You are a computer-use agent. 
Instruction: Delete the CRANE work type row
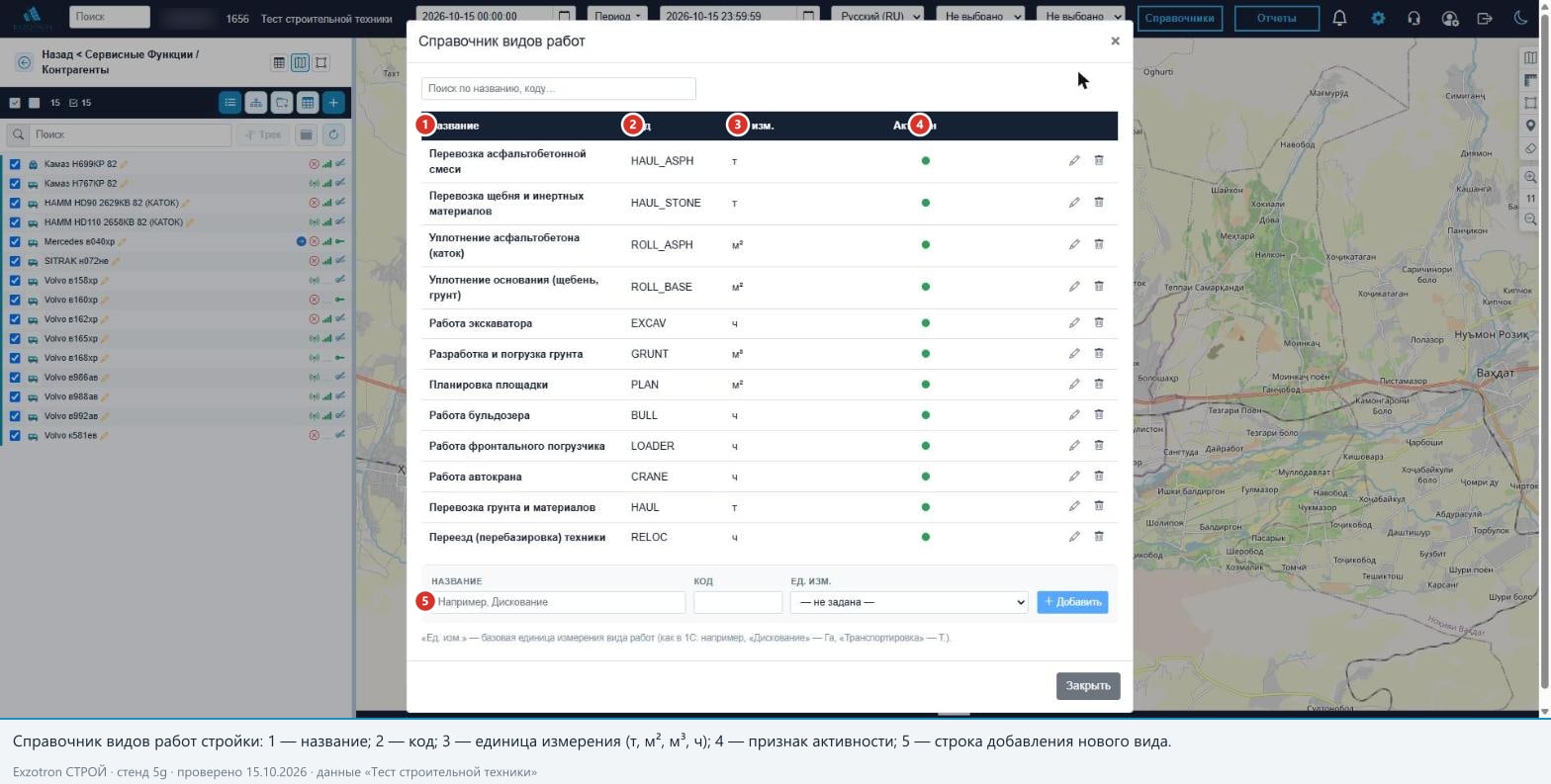coord(1099,477)
